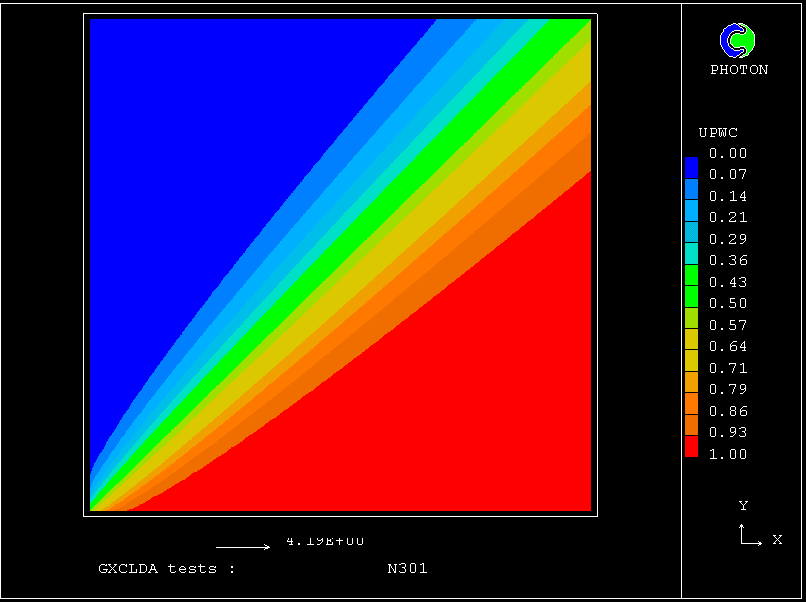
Task: Click the GXCLDA tests title text
Action: pos(166,569)
